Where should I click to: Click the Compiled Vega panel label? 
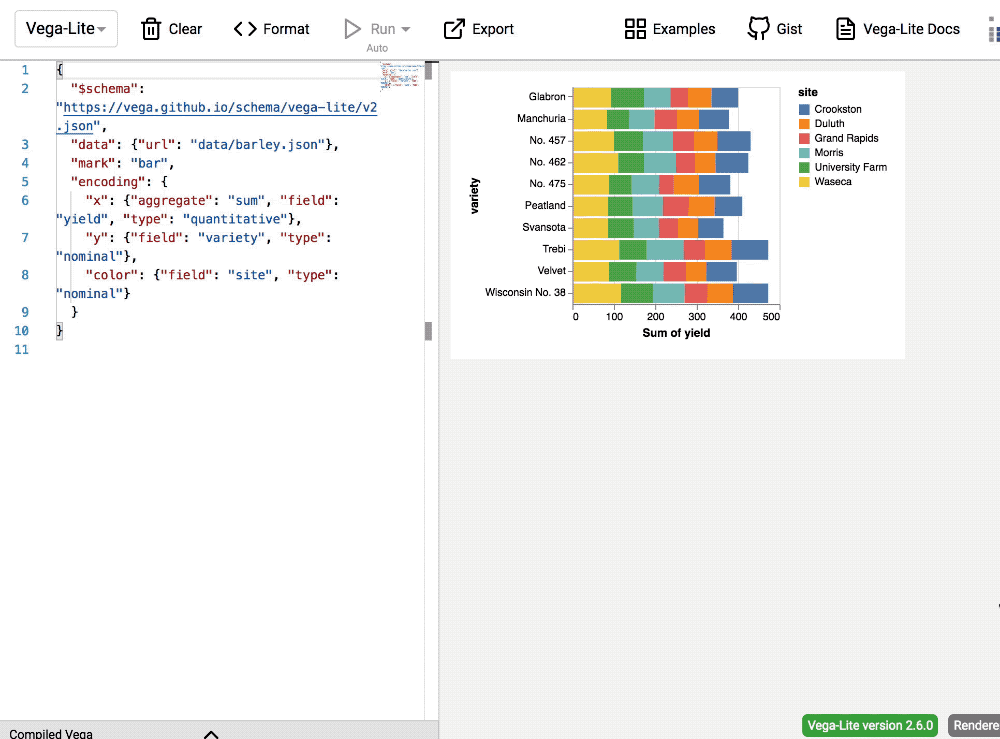51,733
